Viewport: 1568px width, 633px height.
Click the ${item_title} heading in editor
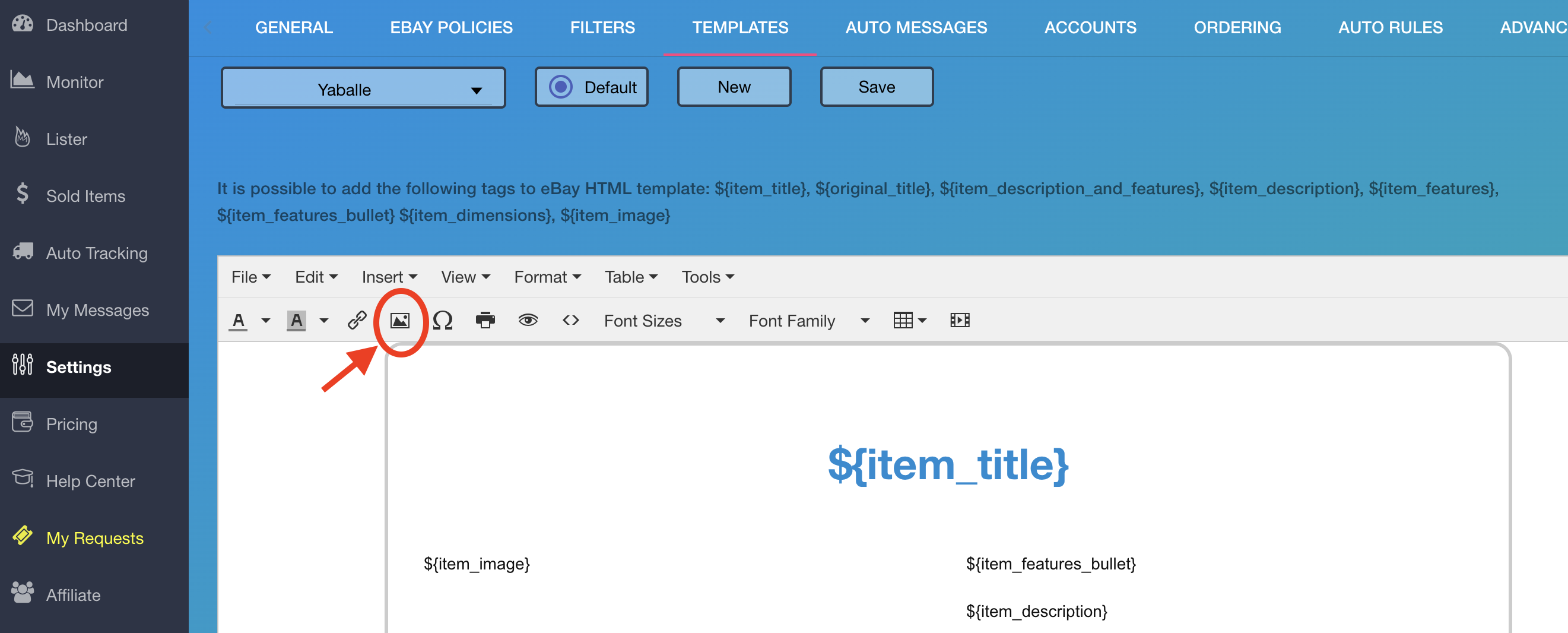[948, 465]
